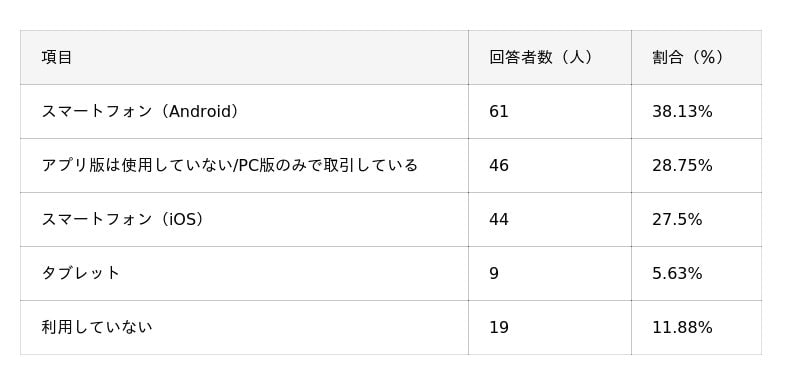Select the cell with value 44
This screenshot has width=800, height=385.
pyautogui.click(x=498, y=219)
